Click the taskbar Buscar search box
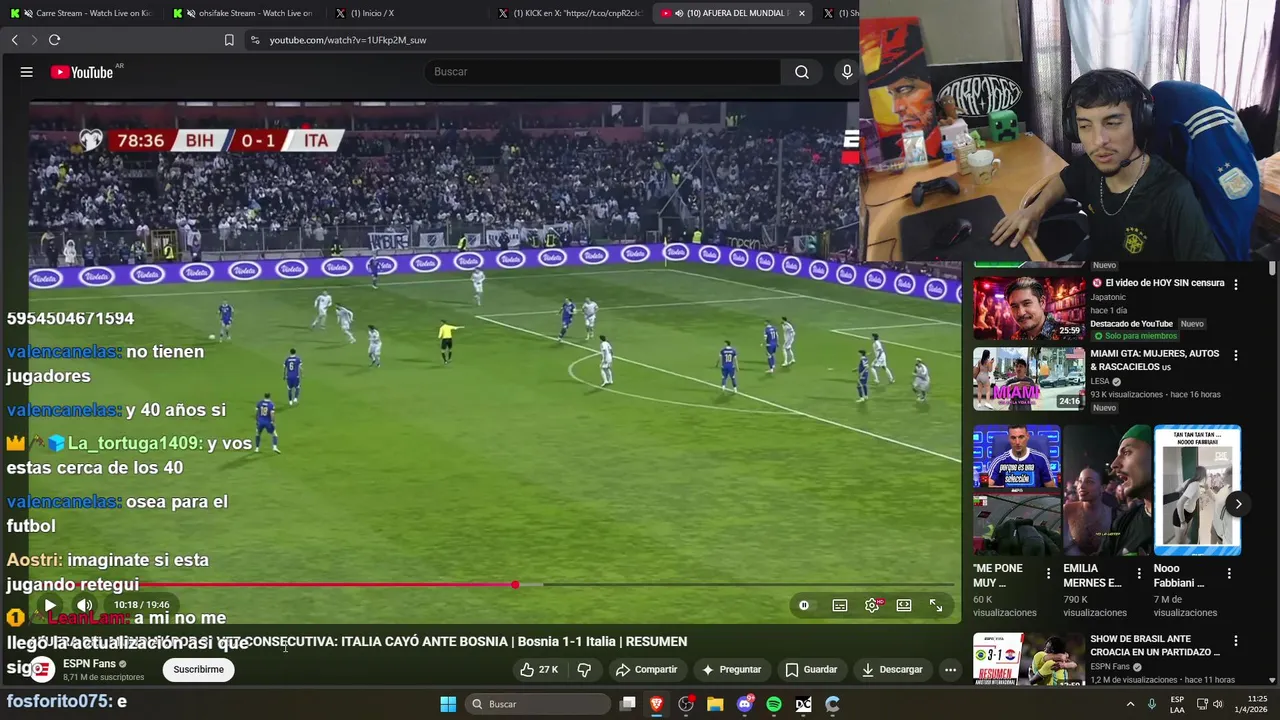The height and width of the screenshot is (720, 1280). (x=540, y=704)
